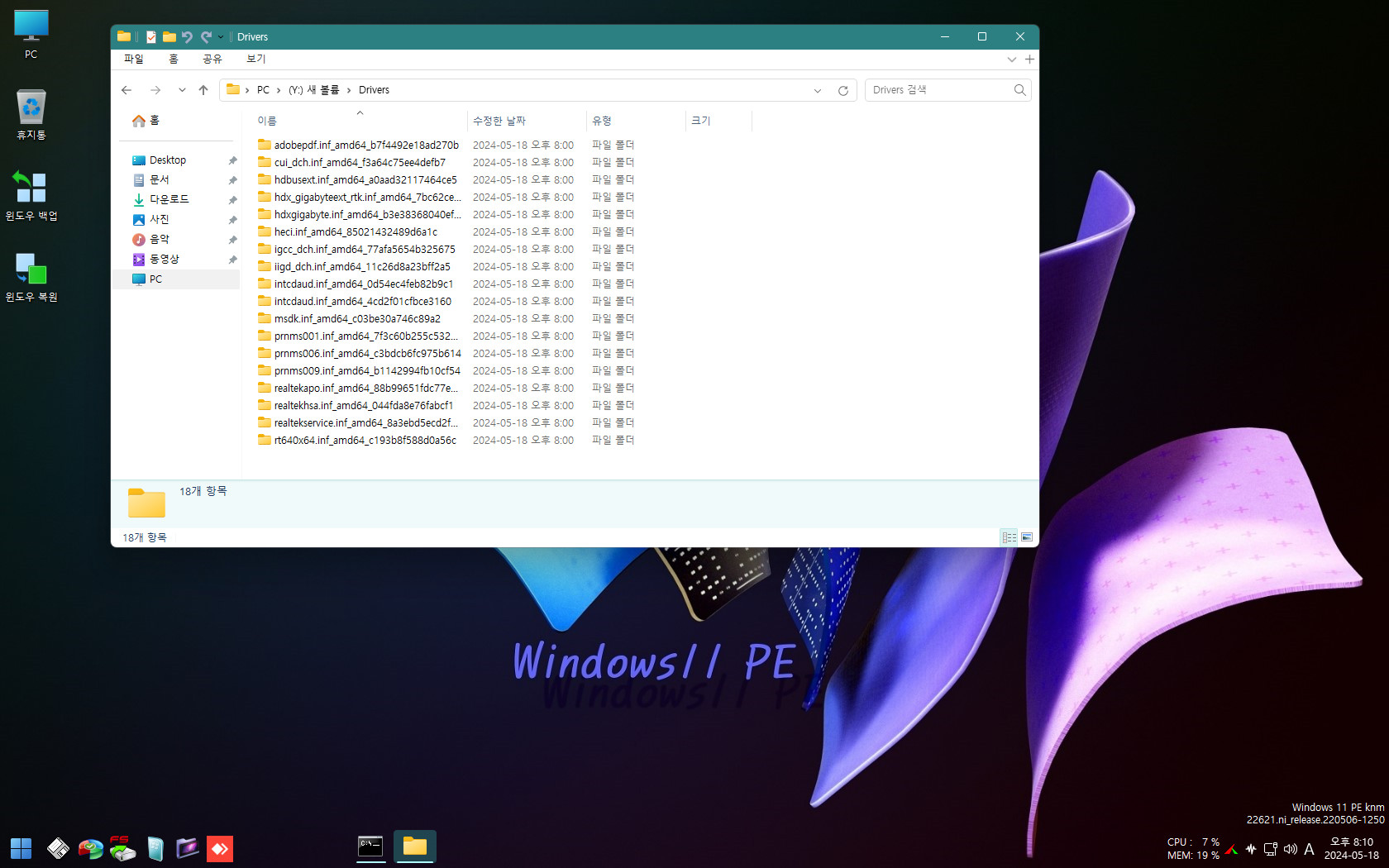Click the properties icon in the title bar
This screenshot has height=868, width=1389.
point(151,36)
